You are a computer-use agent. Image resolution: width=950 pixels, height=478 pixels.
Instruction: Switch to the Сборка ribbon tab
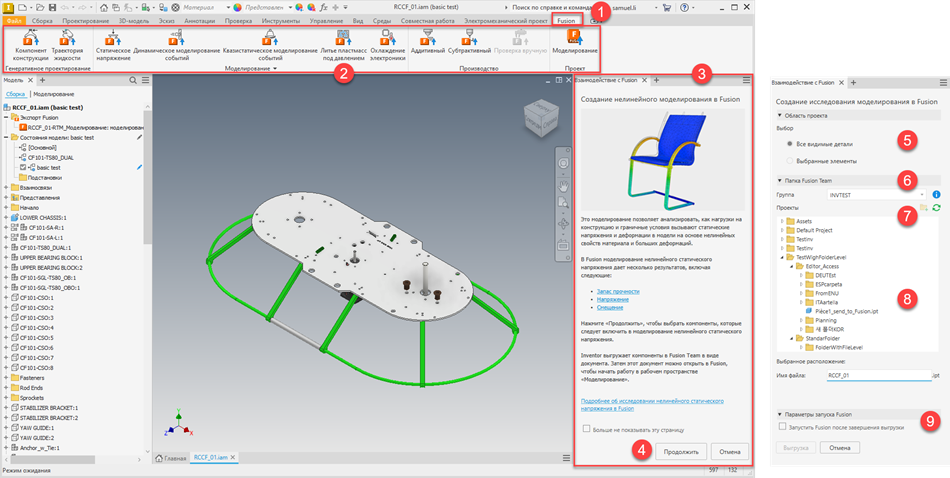(41, 21)
